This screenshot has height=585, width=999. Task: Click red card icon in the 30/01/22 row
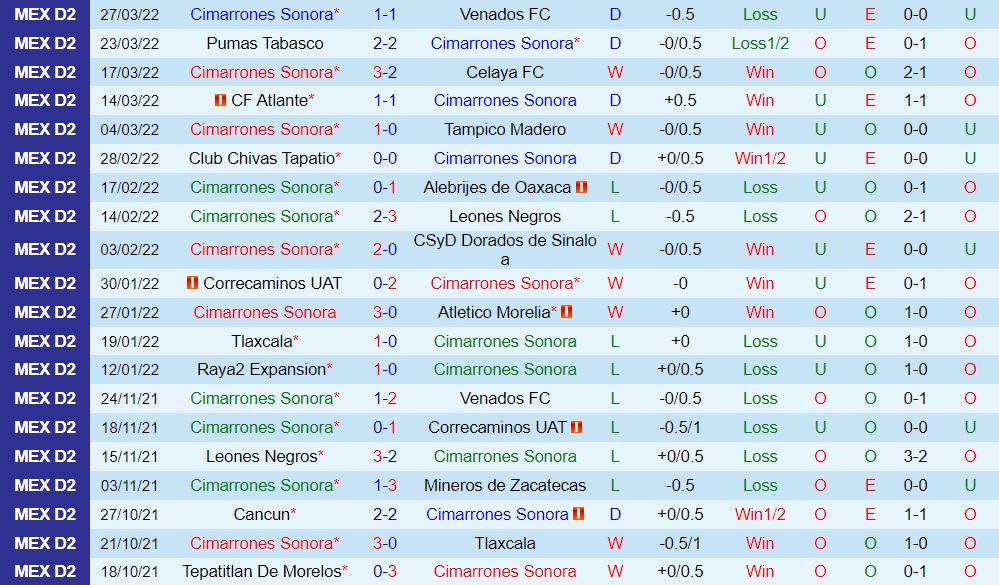(x=192, y=283)
